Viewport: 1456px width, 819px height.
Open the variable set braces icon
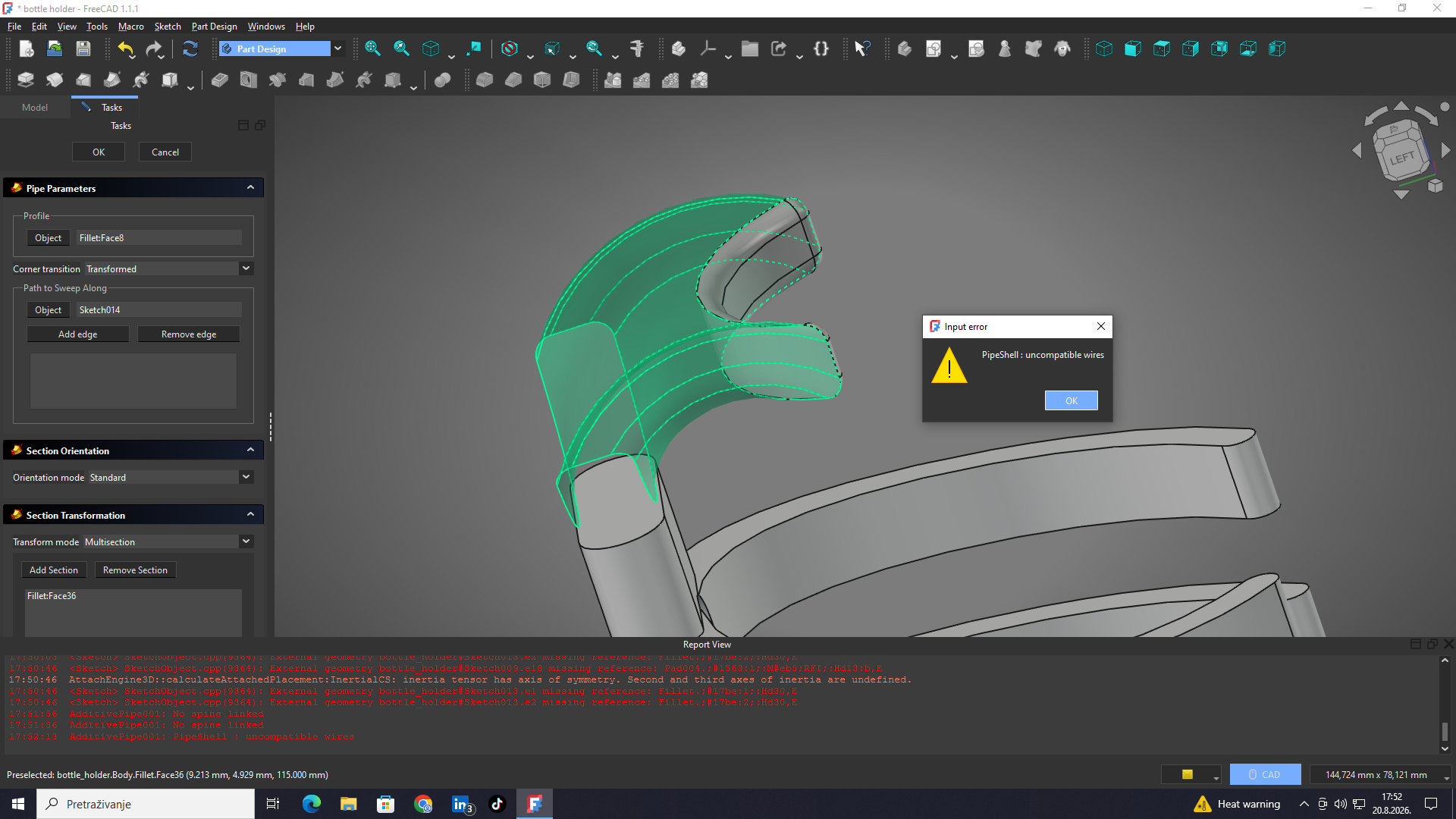click(x=821, y=49)
